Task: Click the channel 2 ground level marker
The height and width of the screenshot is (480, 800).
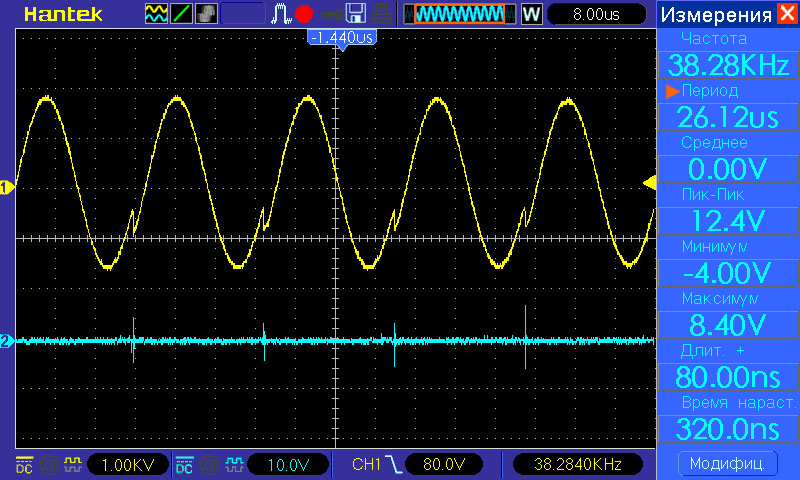Action: (x=7, y=341)
